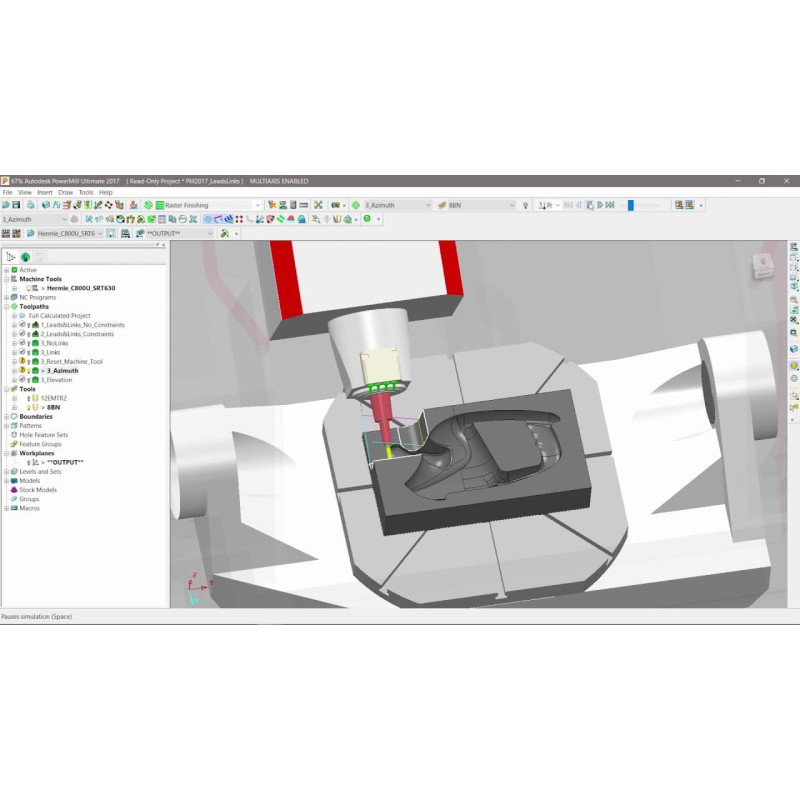Click the tool lightbulb icon beside 8BN dropdown
Screen dimensions: 800x800
525,205
